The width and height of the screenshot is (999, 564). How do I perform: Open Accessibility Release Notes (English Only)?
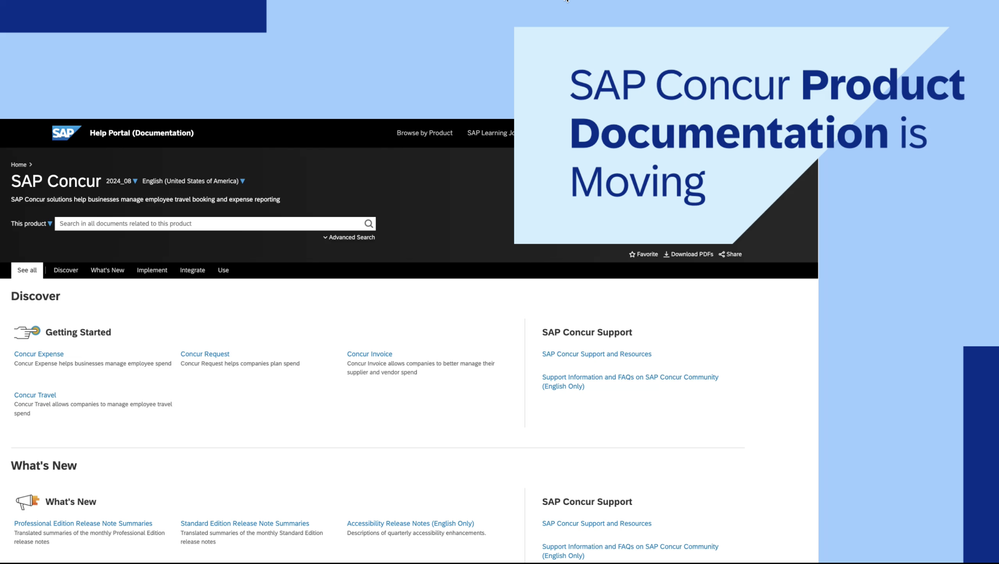click(410, 523)
